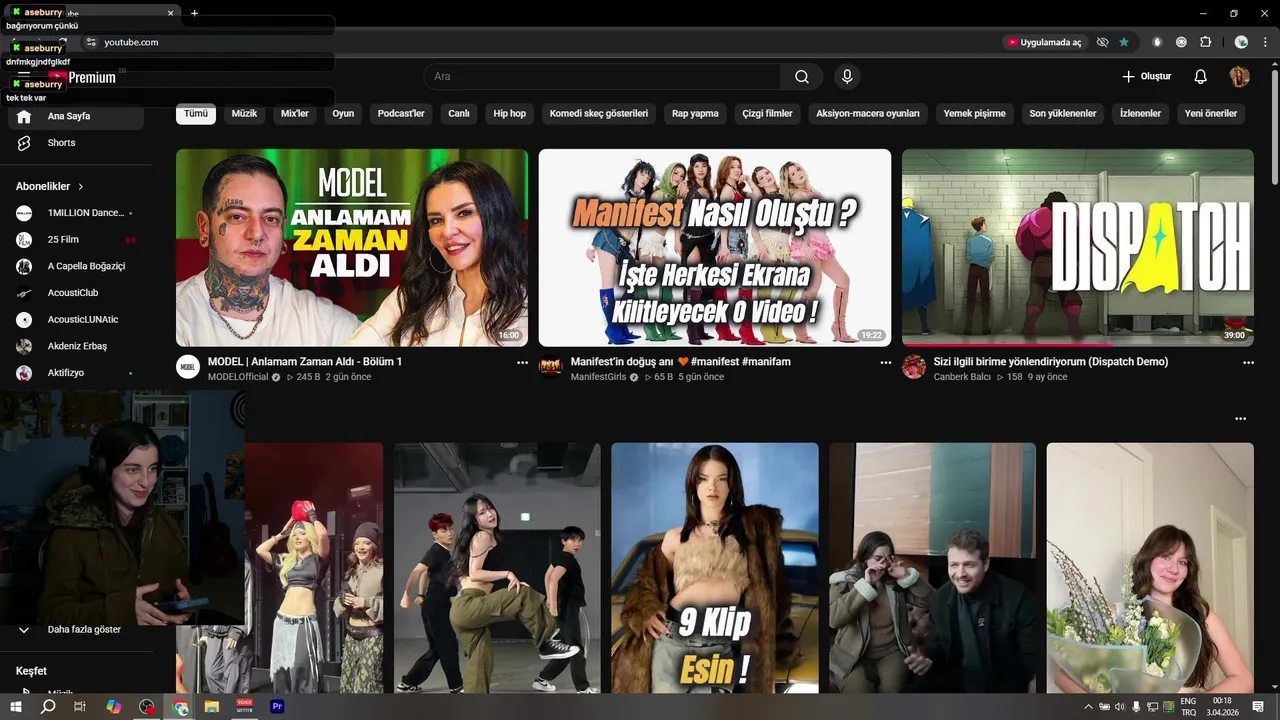Click the ManifestGirls channel avatar
1280x720 pixels.
click(x=551, y=367)
